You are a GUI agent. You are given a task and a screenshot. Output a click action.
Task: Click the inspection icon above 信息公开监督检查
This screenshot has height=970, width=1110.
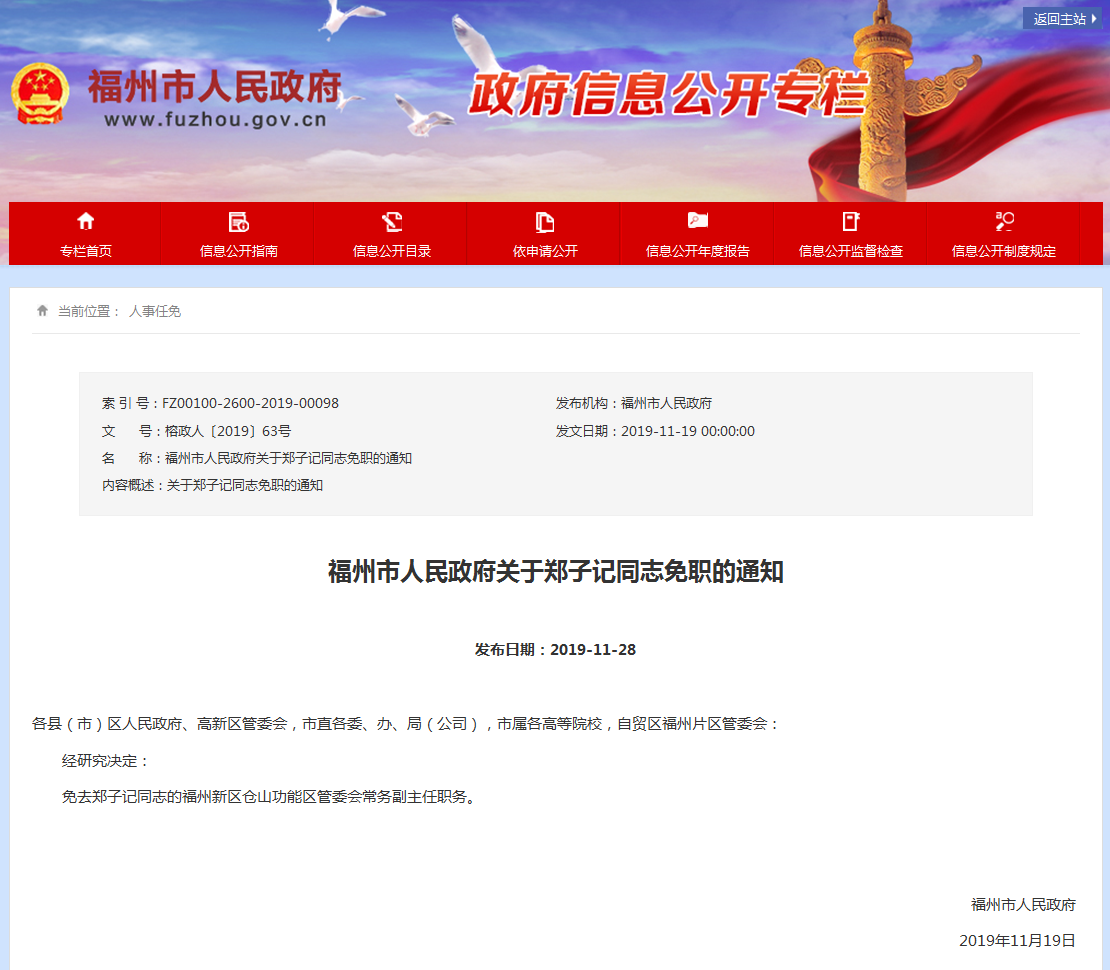point(850,221)
